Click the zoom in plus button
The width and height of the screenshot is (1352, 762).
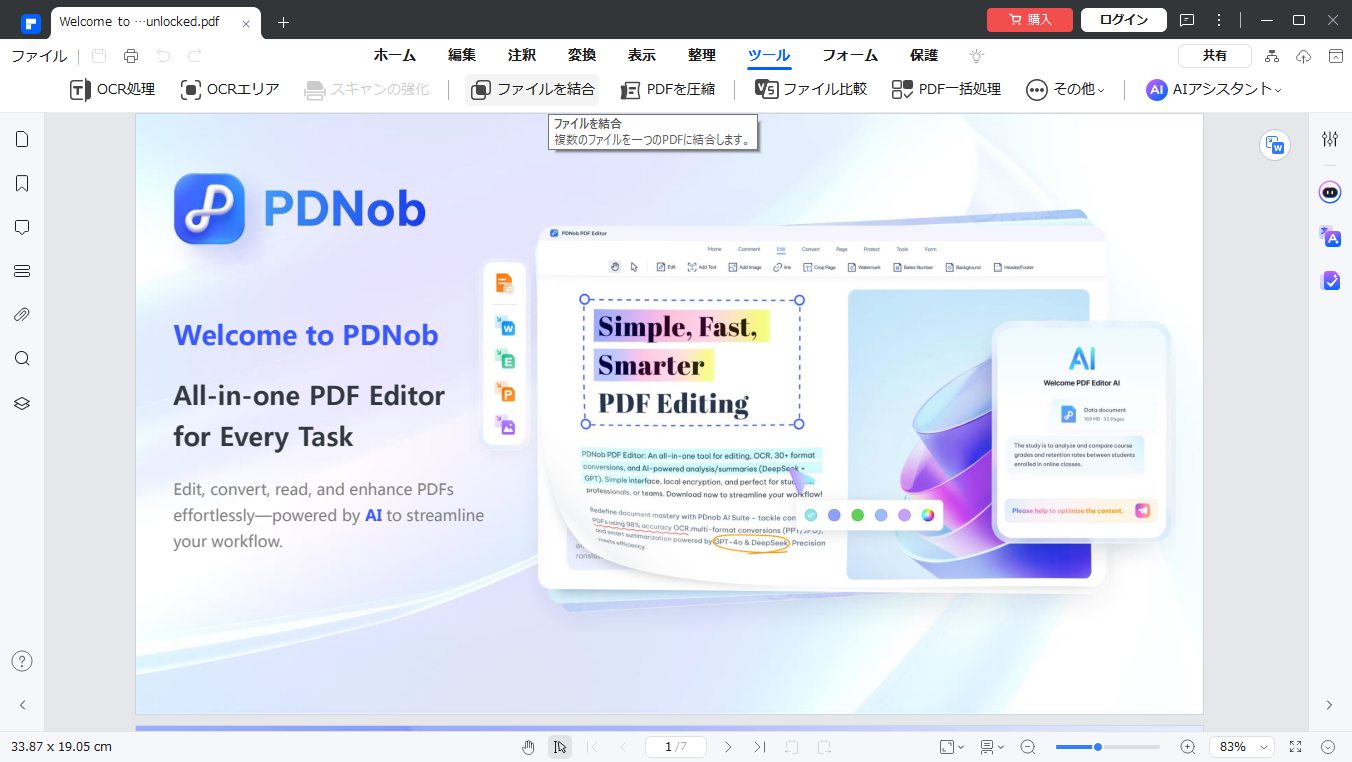[1187, 747]
